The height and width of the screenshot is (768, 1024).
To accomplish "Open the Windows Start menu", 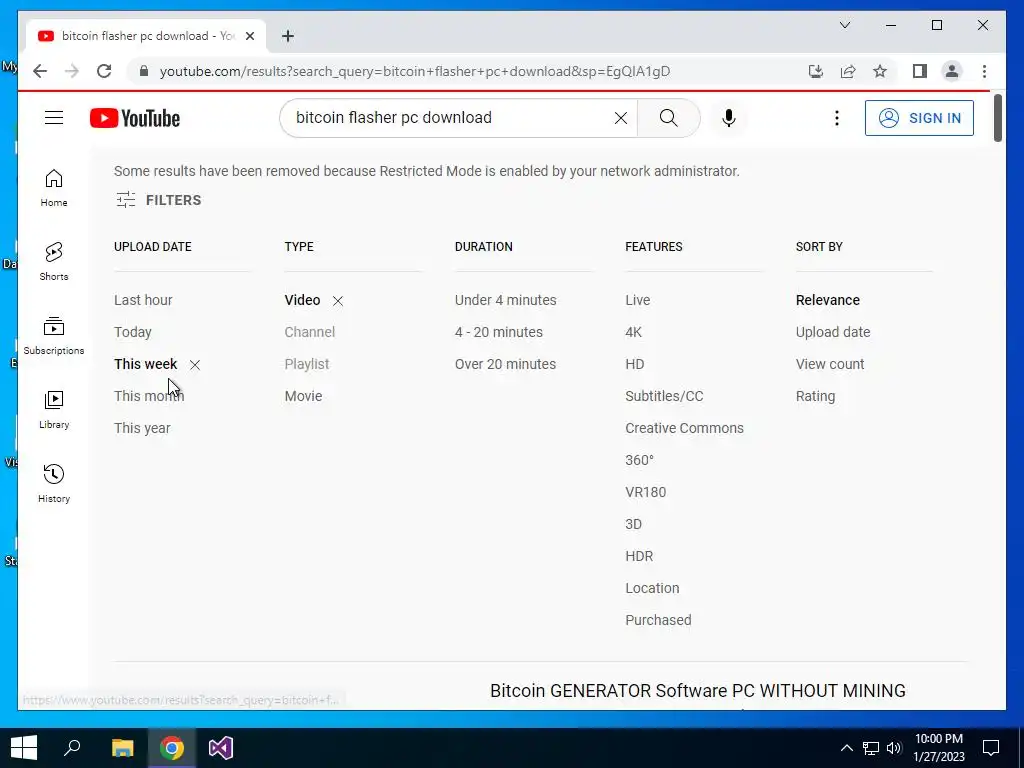I will click(x=24, y=748).
